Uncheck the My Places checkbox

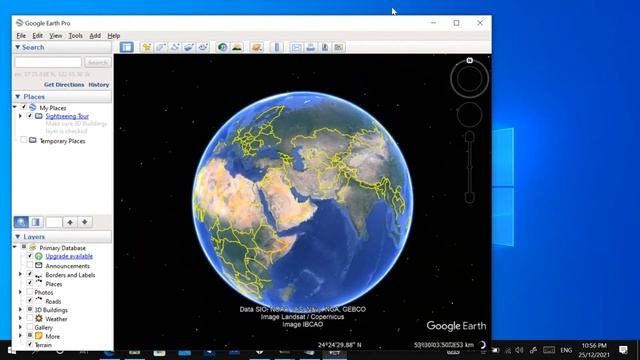[24, 107]
